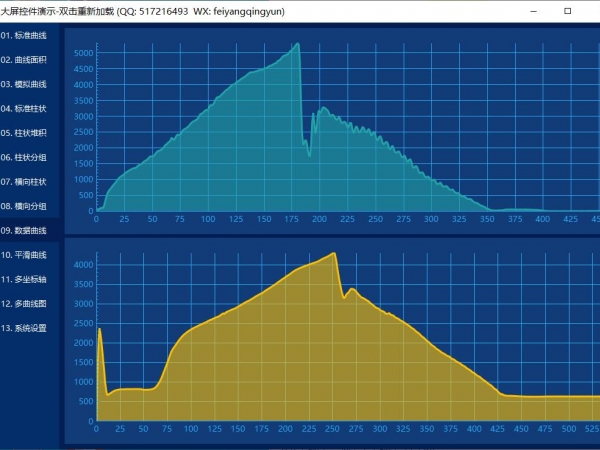The image size is (600, 450).
Task: Click the teal chart's sharp dip near 190
Action: tap(309, 155)
